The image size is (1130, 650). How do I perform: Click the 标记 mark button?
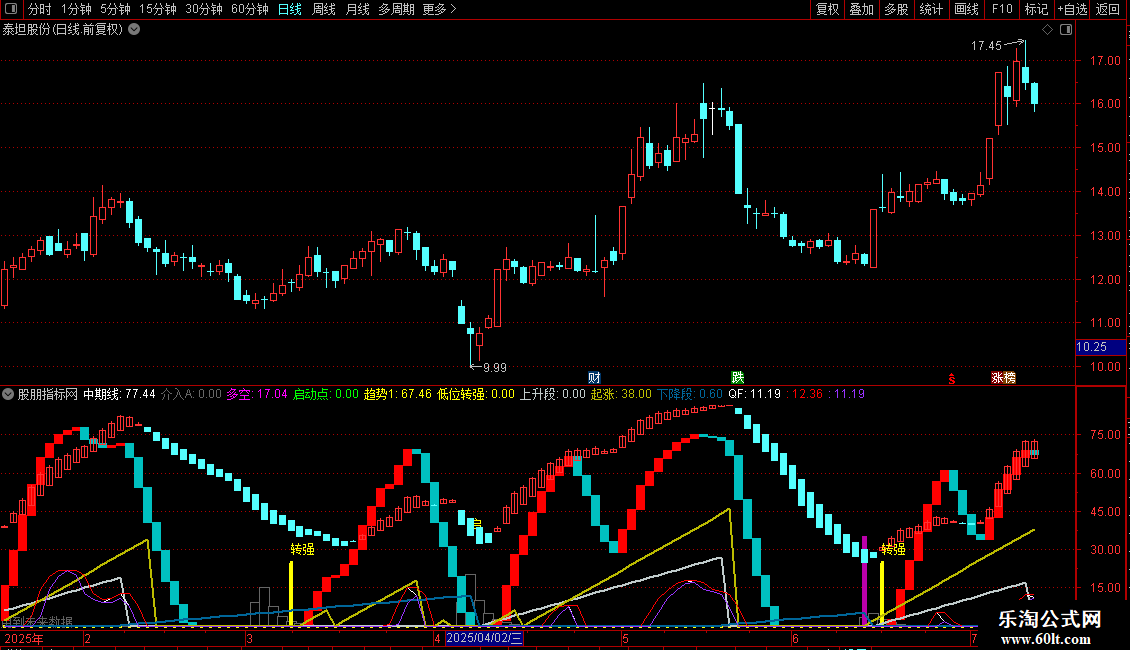tap(1036, 9)
